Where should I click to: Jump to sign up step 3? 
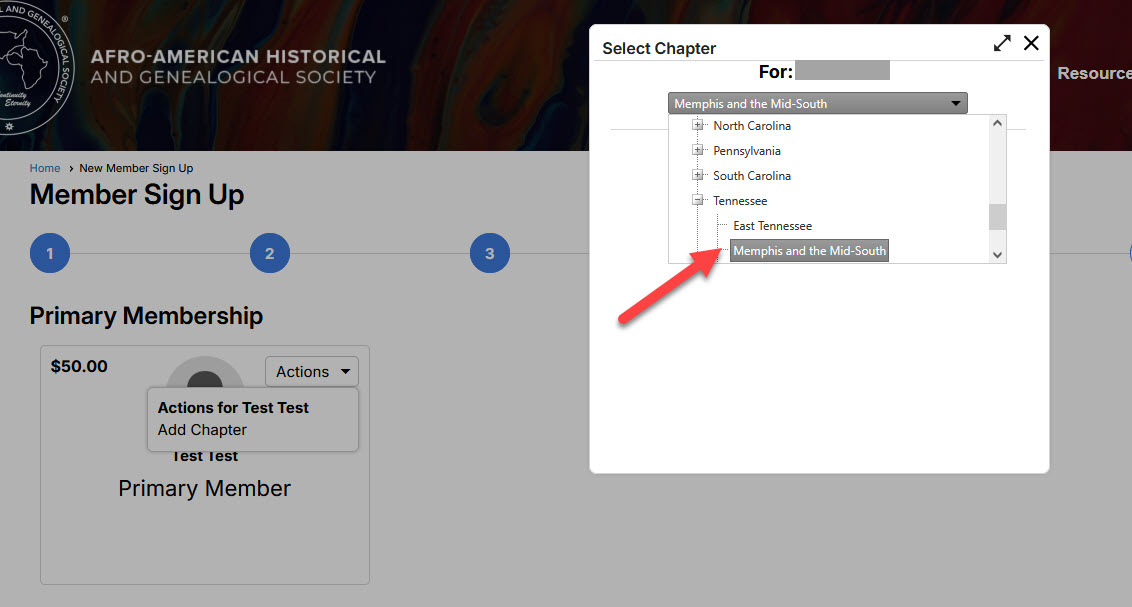(490, 254)
